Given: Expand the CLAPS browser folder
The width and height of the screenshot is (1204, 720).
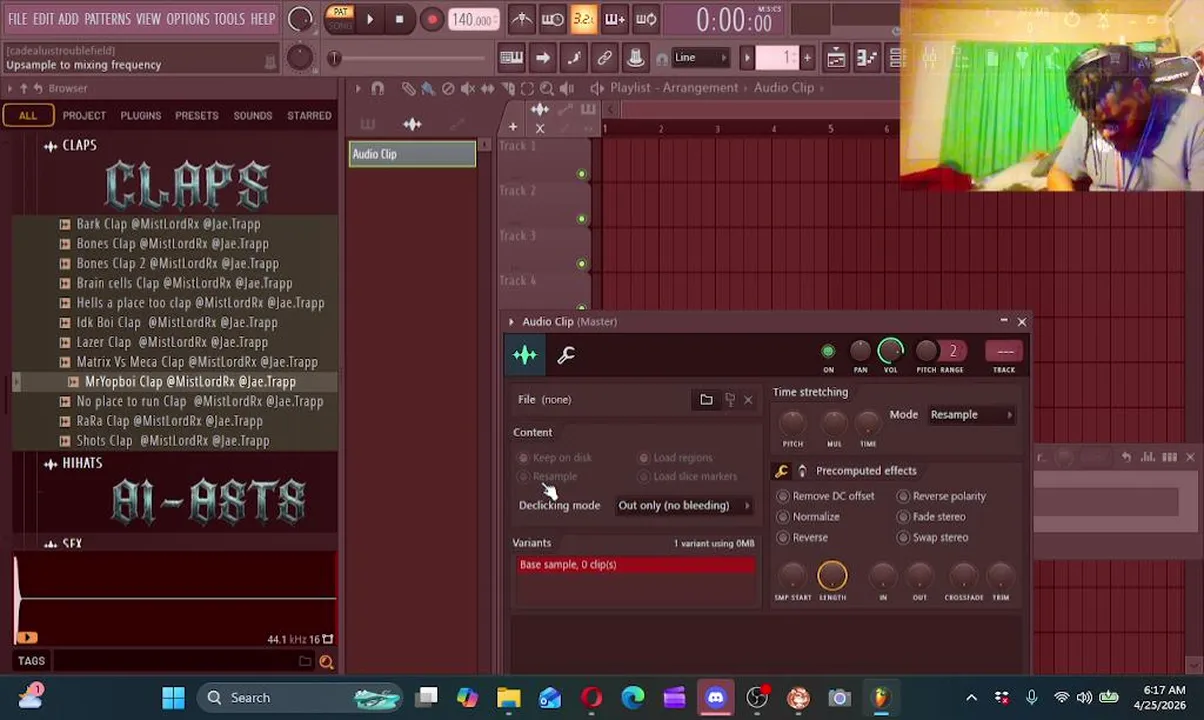Looking at the screenshot, I should (79, 145).
